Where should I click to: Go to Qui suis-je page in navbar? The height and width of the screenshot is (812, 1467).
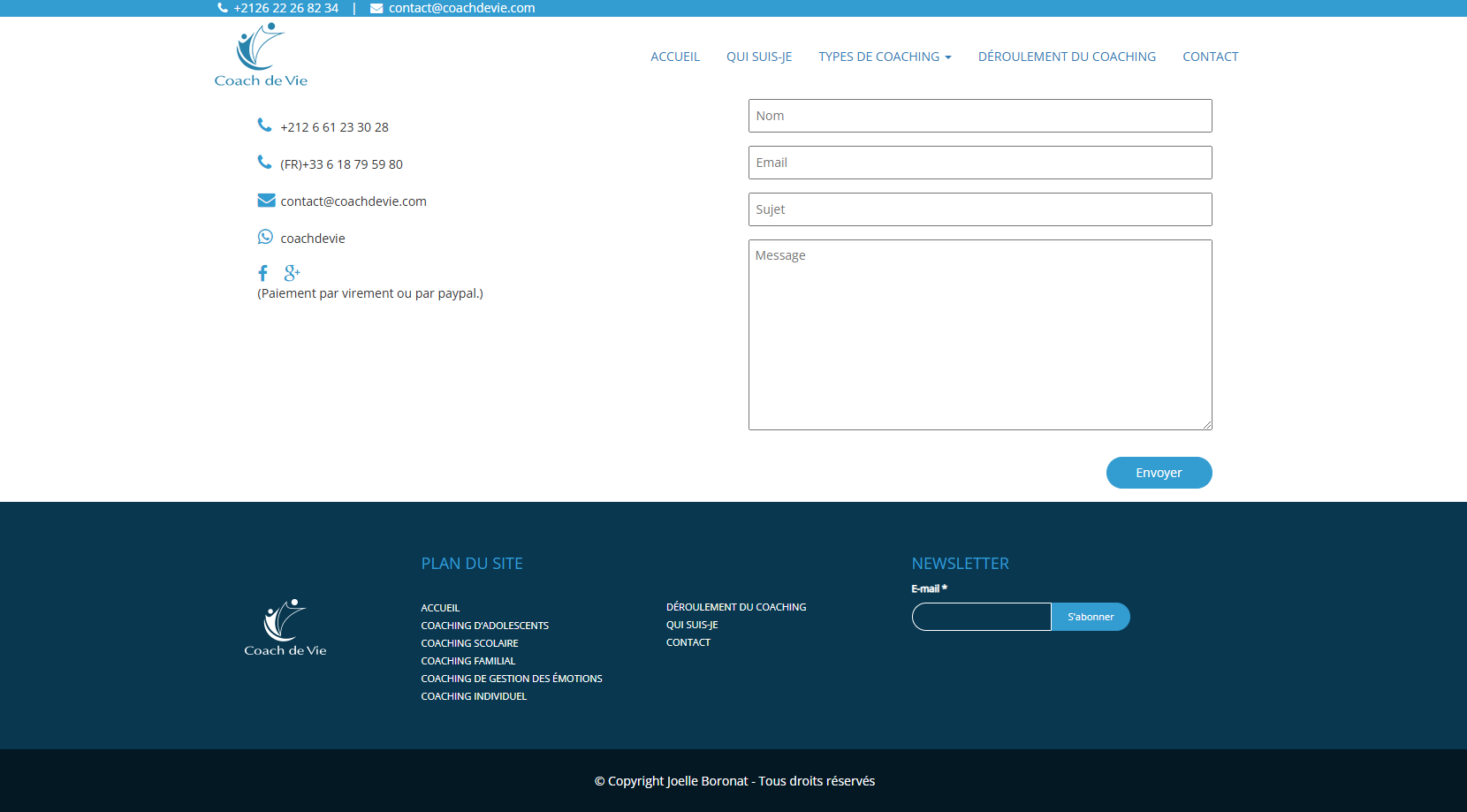[x=758, y=57]
